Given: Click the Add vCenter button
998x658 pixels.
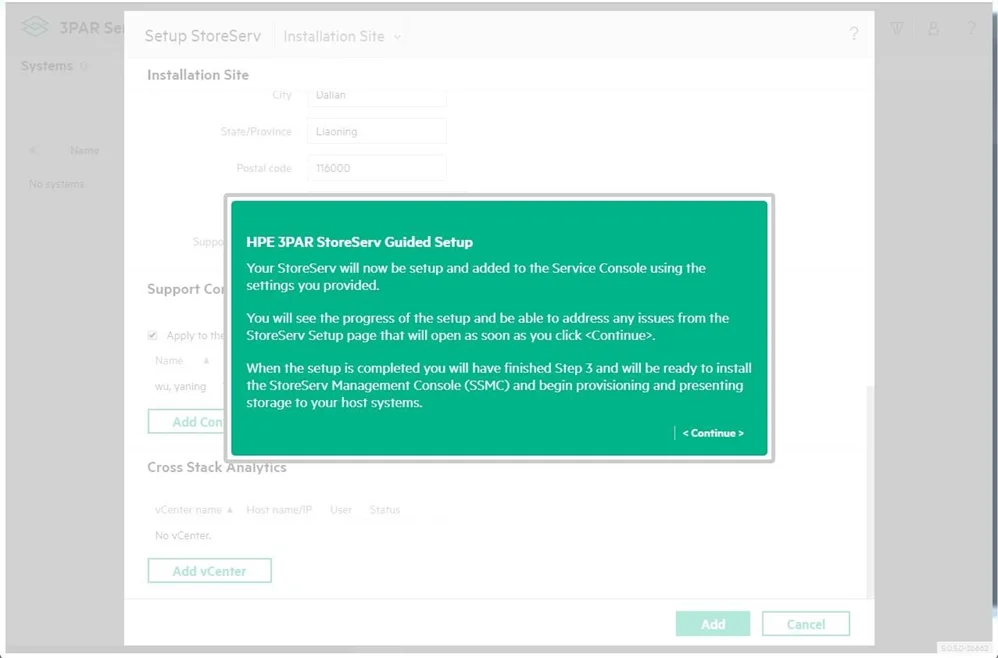Looking at the screenshot, I should tap(209, 570).
